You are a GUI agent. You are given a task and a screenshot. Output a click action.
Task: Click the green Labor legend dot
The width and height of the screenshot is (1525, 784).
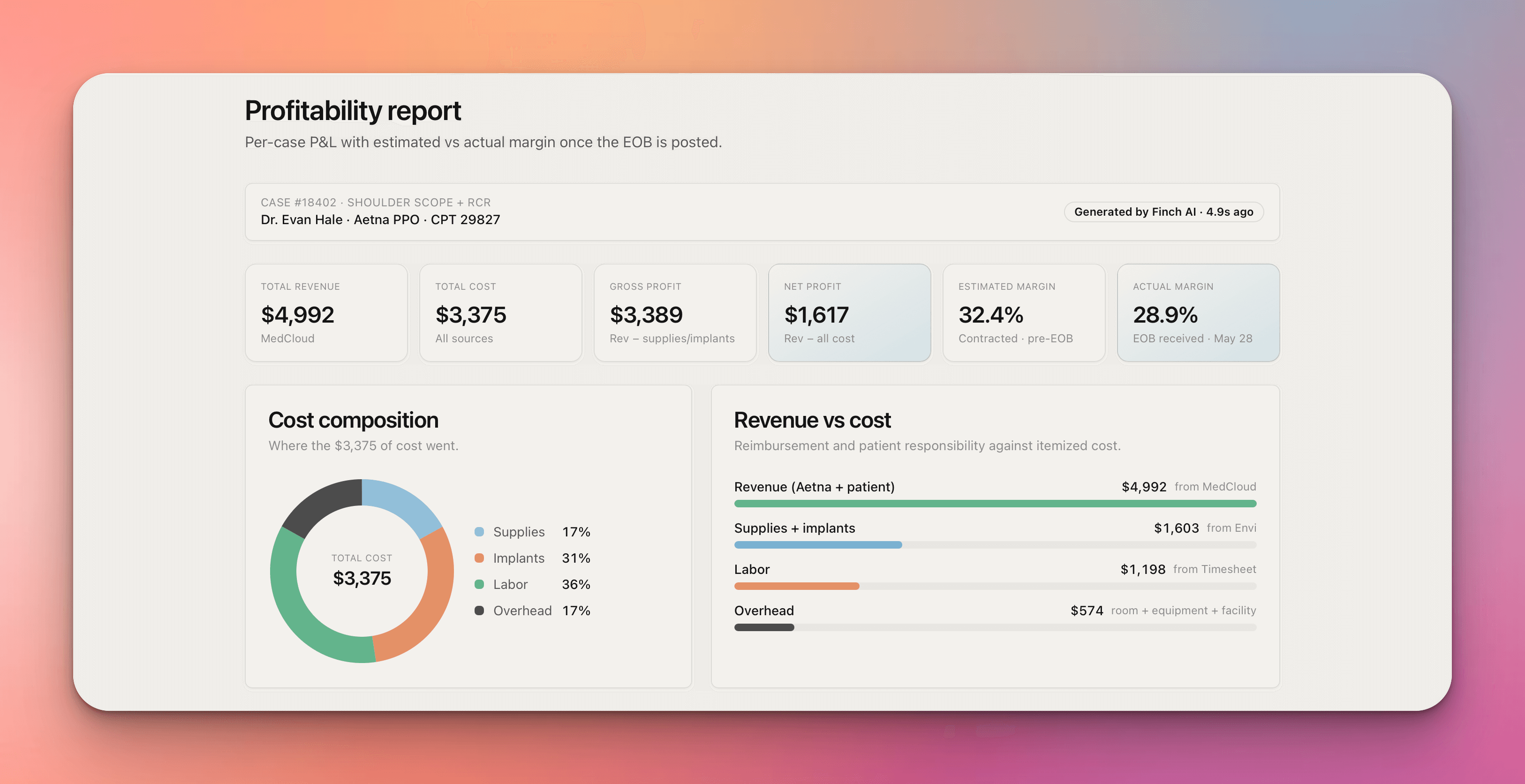pos(480,584)
